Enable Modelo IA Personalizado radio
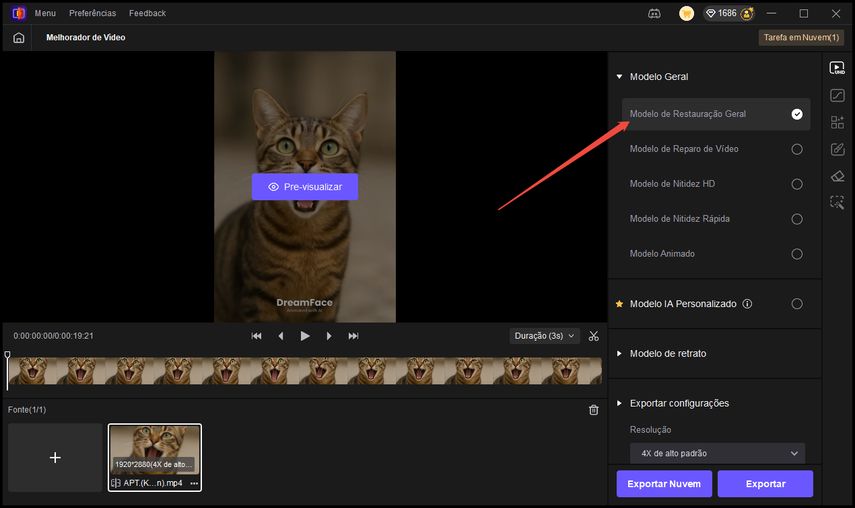Image resolution: width=855 pixels, height=508 pixels. (797, 304)
